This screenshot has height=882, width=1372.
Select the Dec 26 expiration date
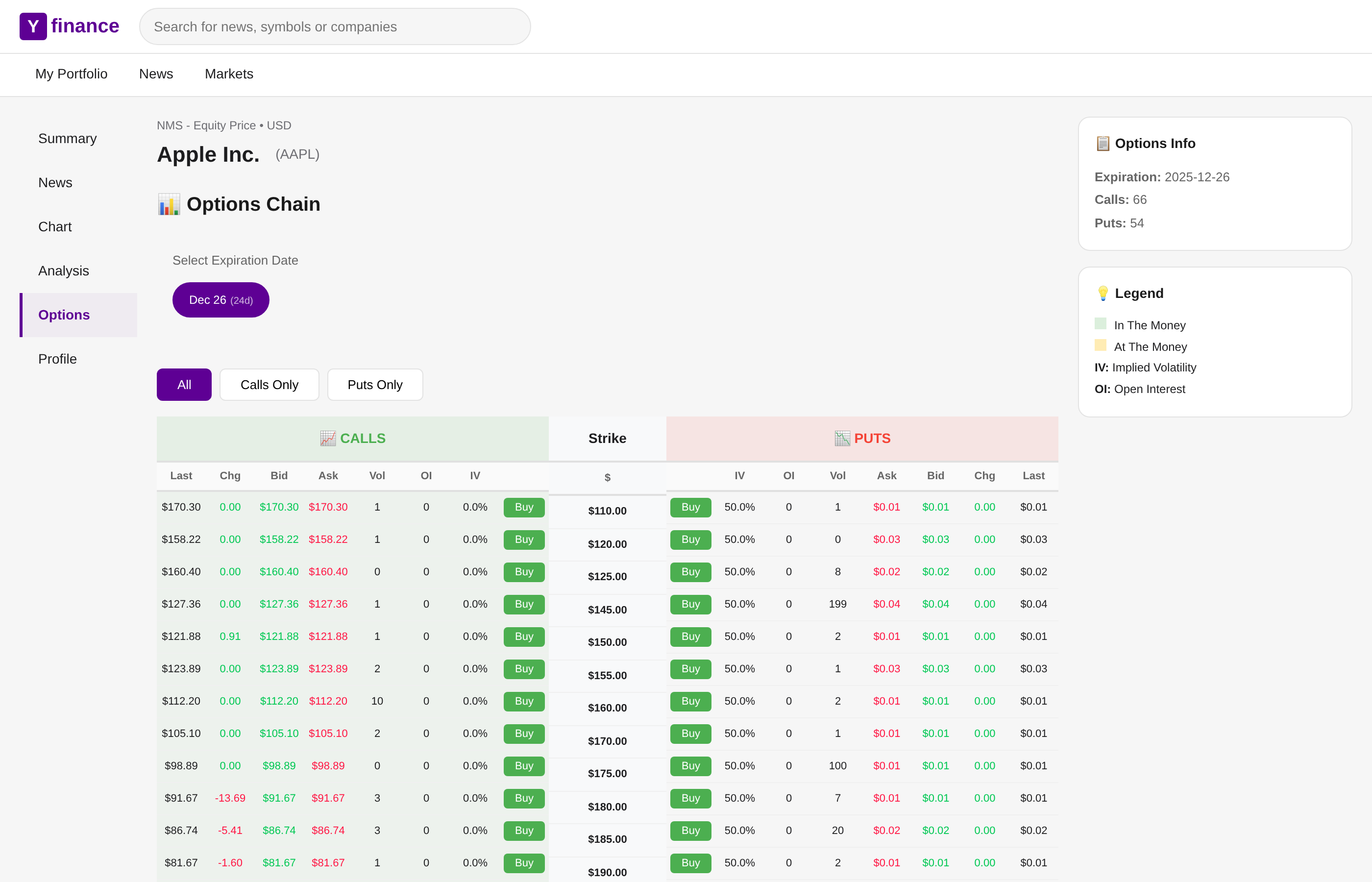coord(221,300)
